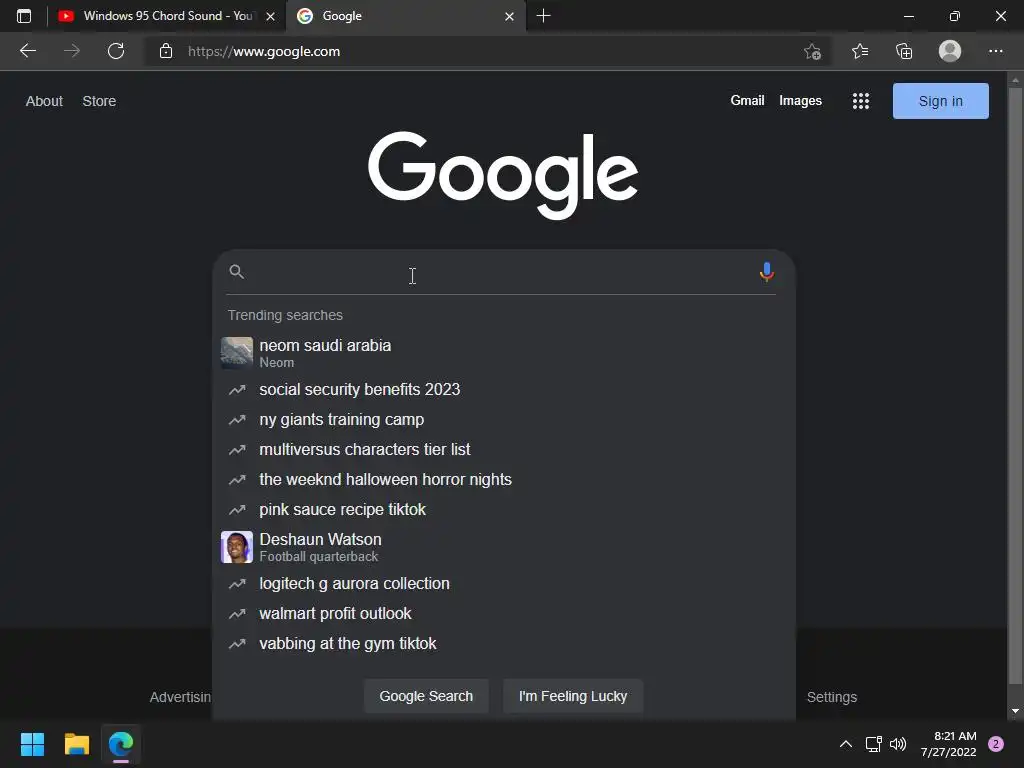The width and height of the screenshot is (1024, 768).
Task: Open the Windows Start menu
Action: click(32, 744)
